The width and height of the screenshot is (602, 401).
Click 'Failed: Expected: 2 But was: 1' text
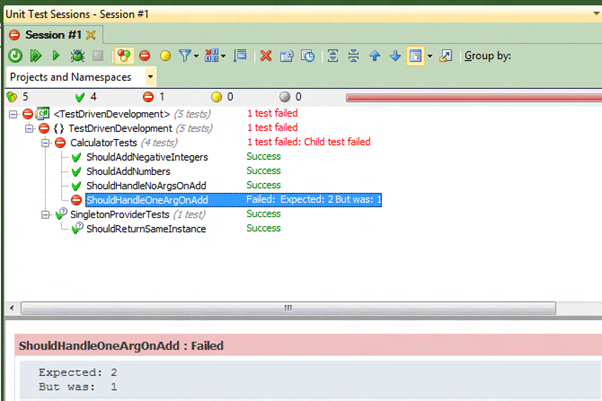pos(314,200)
